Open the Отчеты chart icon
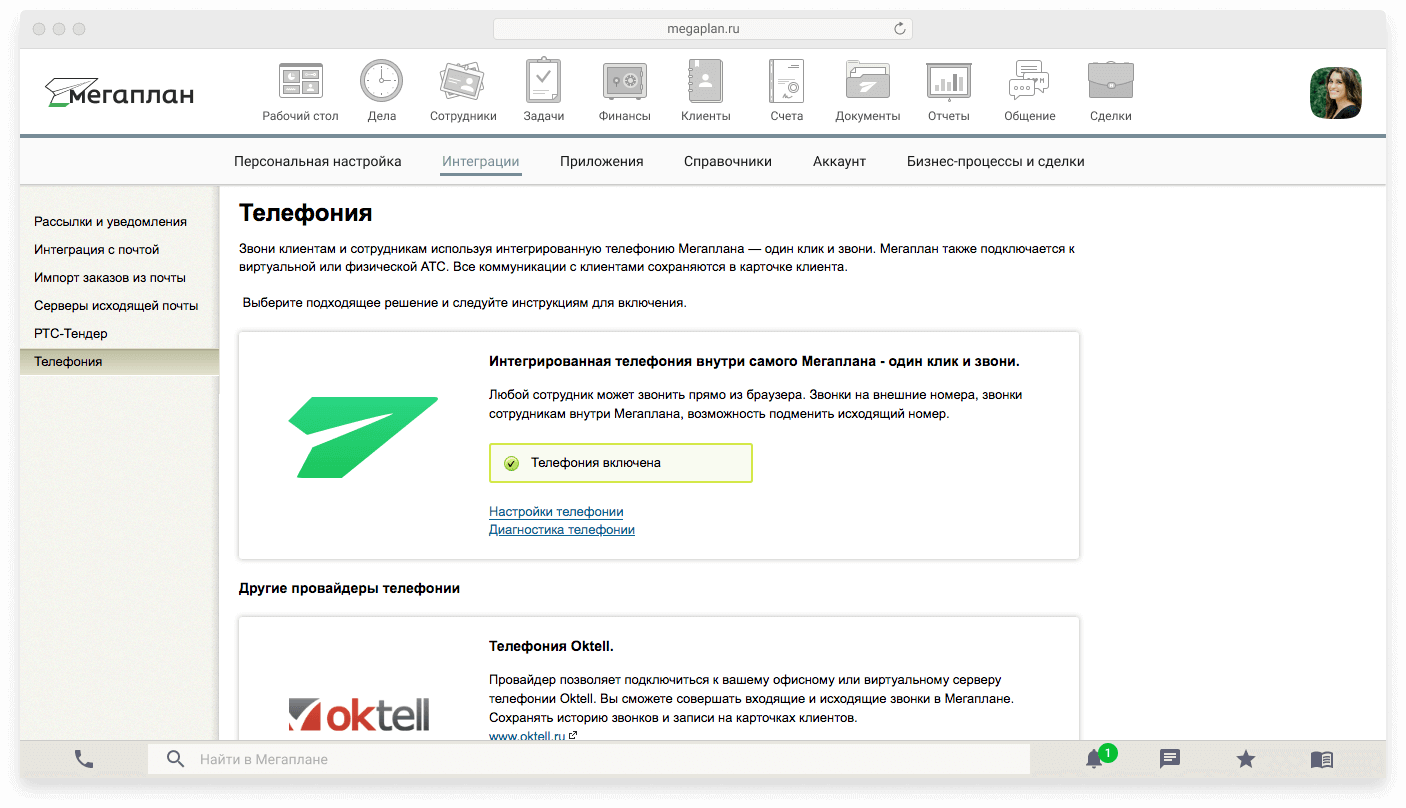 tap(948, 81)
